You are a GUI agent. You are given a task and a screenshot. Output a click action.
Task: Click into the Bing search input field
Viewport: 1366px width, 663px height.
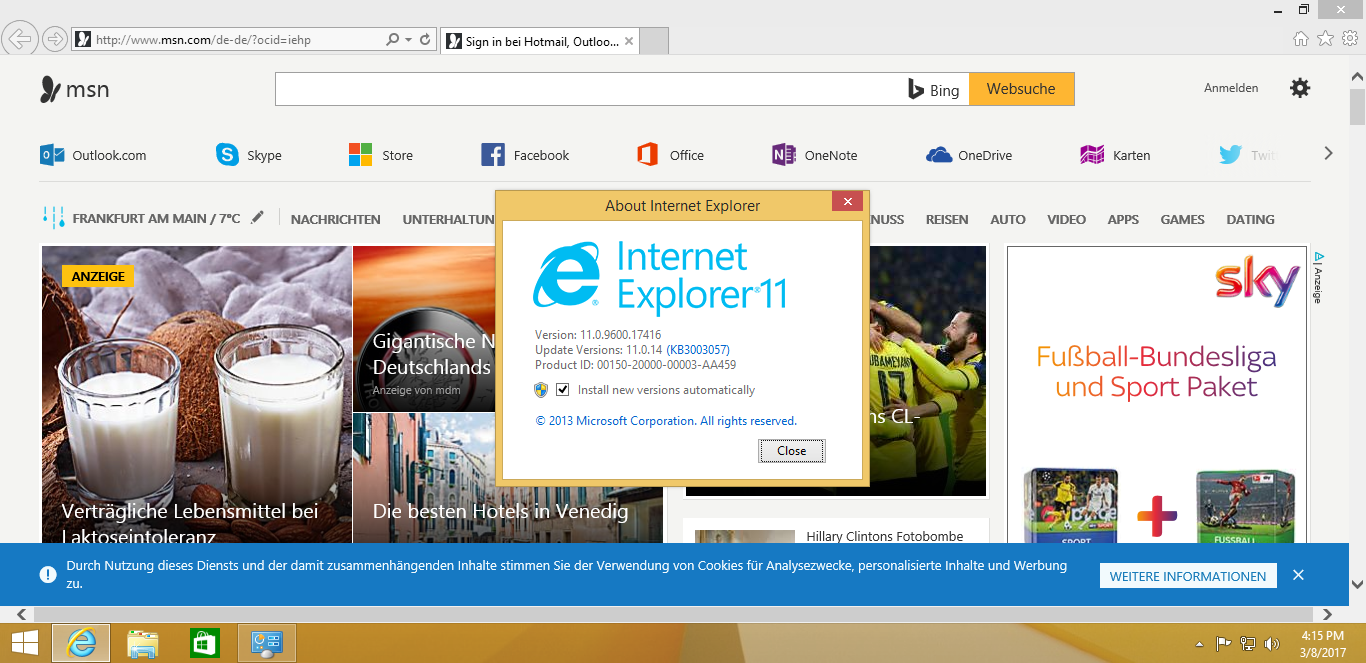point(590,89)
